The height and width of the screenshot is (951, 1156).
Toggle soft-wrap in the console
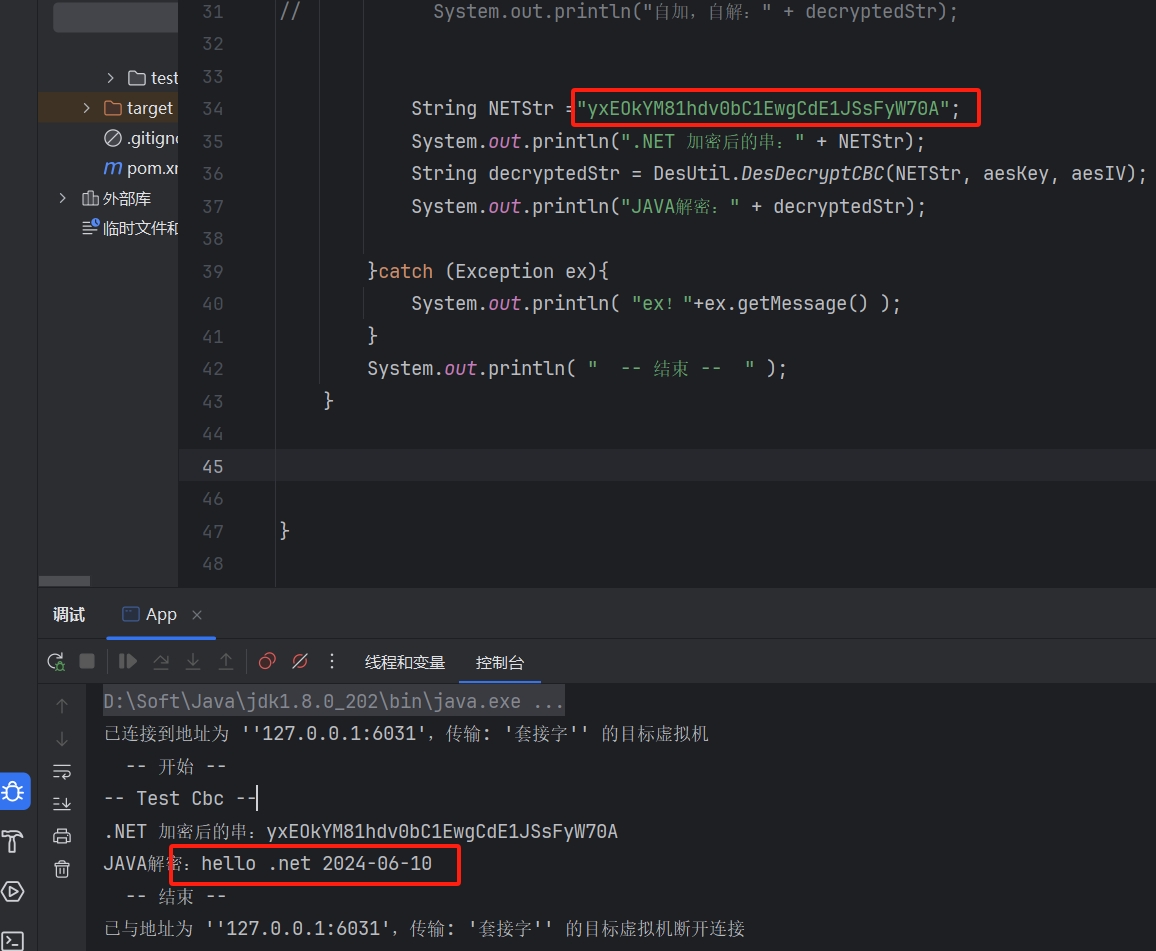click(x=62, y=771)
